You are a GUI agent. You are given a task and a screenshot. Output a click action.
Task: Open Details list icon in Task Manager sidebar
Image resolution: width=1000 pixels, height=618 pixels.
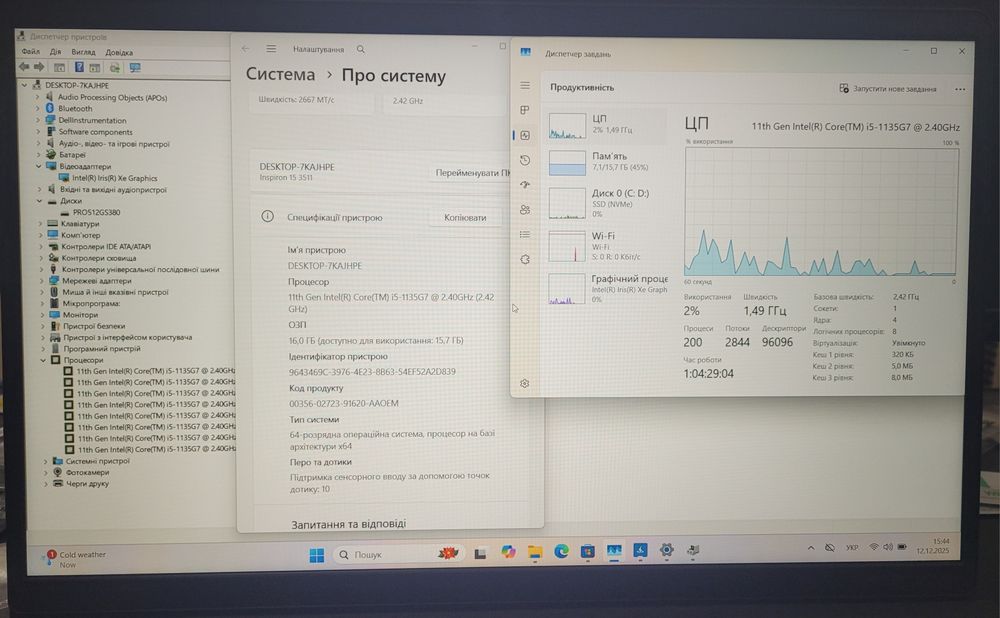(524, 235)
